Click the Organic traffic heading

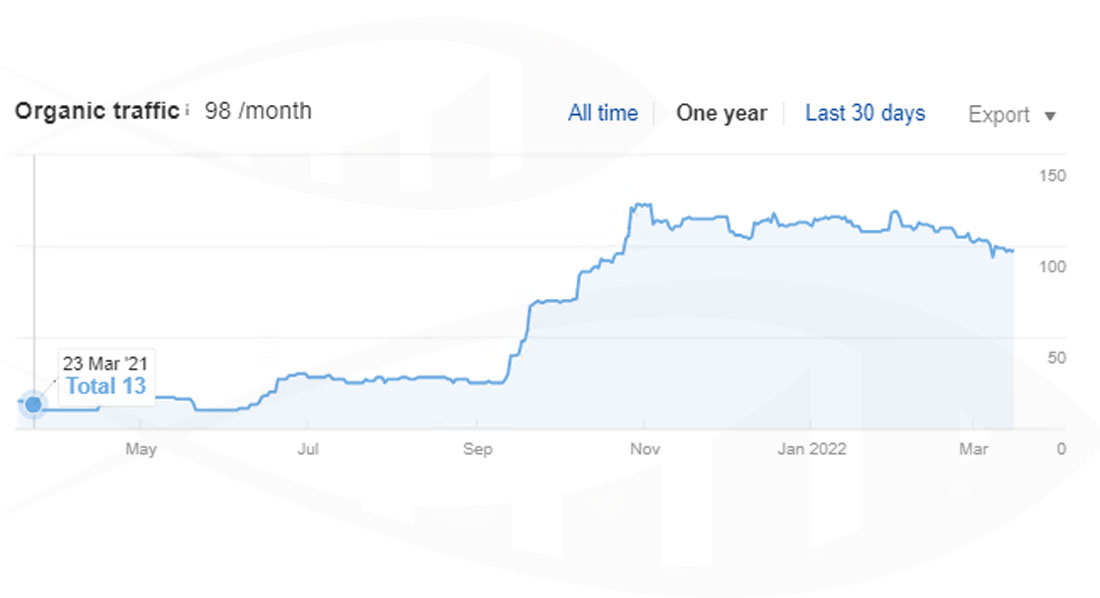click(95, 111)
